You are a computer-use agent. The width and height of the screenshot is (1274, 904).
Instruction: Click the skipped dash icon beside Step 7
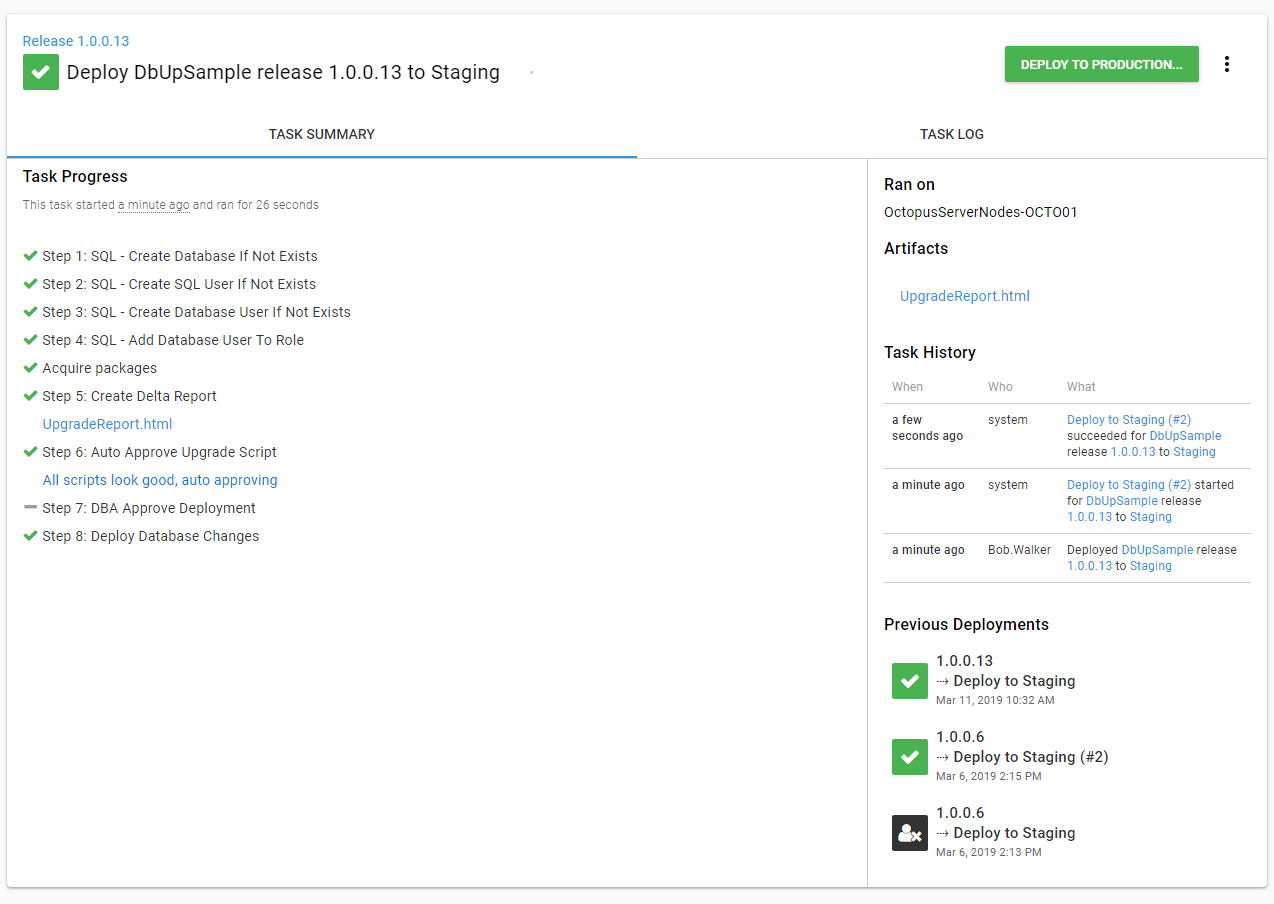(30, 508)
